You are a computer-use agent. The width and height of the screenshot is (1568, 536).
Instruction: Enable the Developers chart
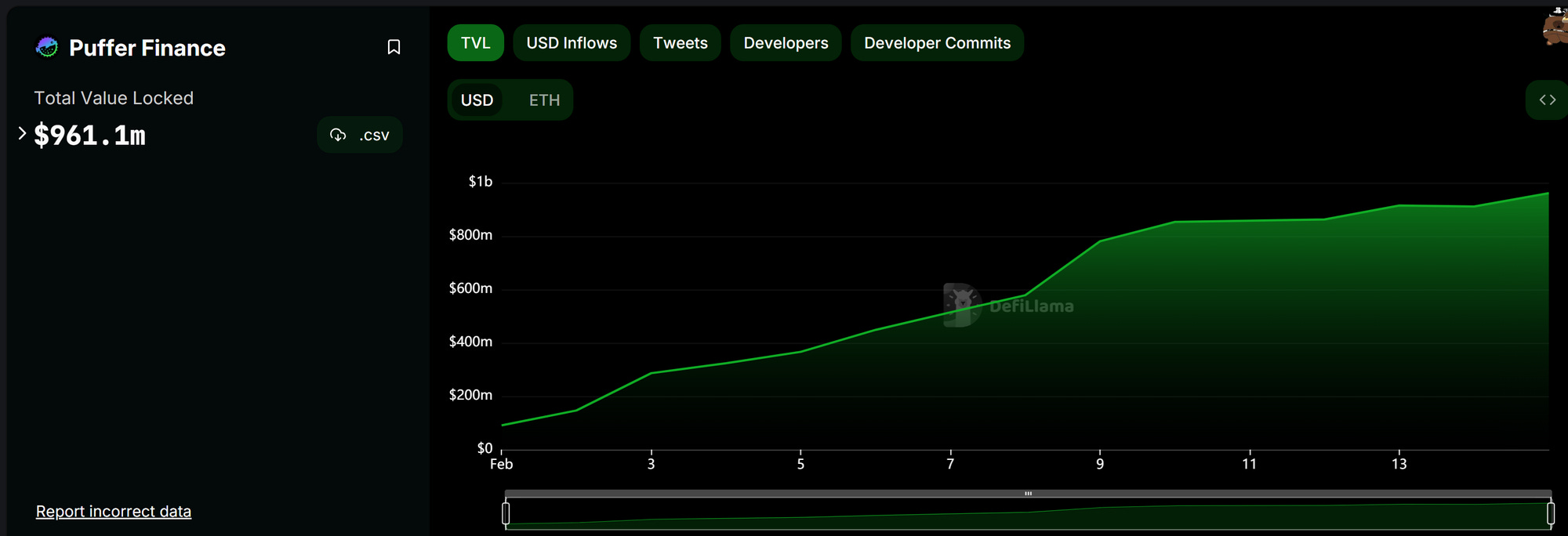tap(786, 43)
